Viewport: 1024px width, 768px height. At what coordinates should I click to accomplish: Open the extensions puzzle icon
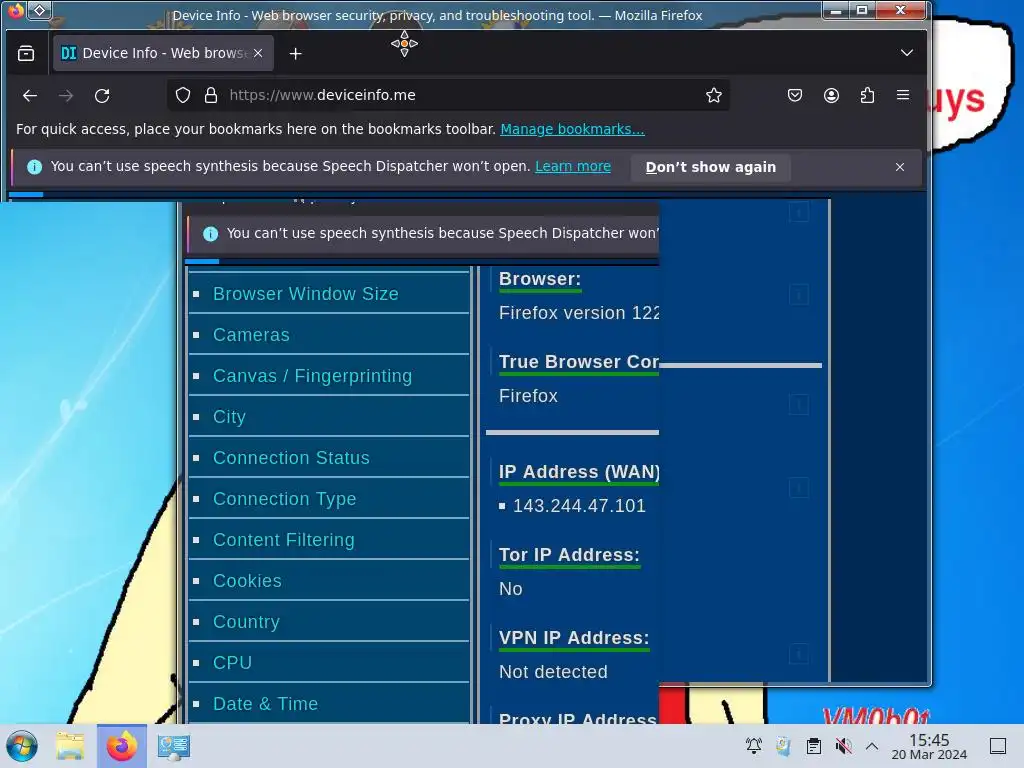point(867,95)
